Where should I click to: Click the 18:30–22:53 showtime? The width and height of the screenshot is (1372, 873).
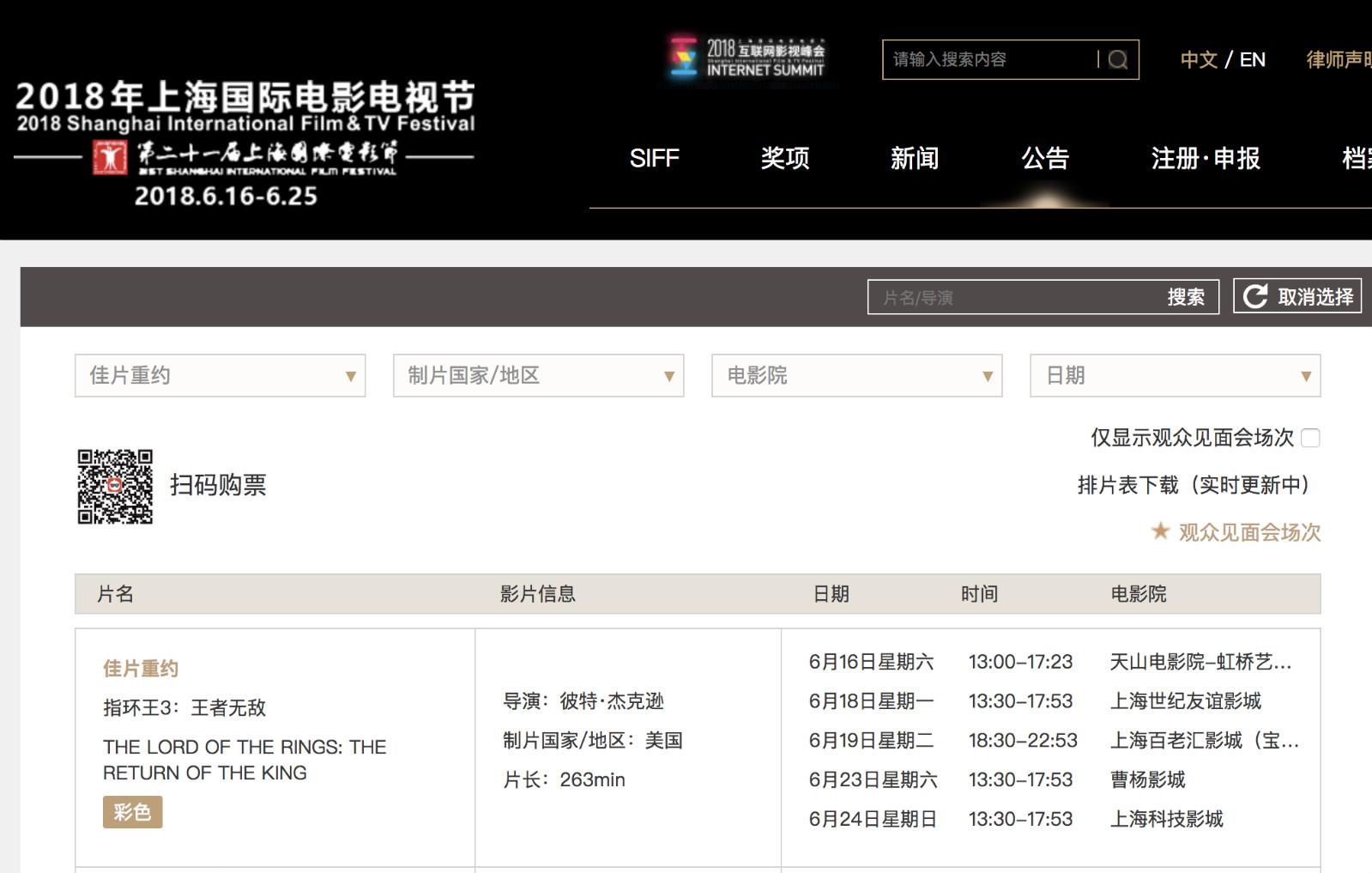click(x=1023, y=741)
